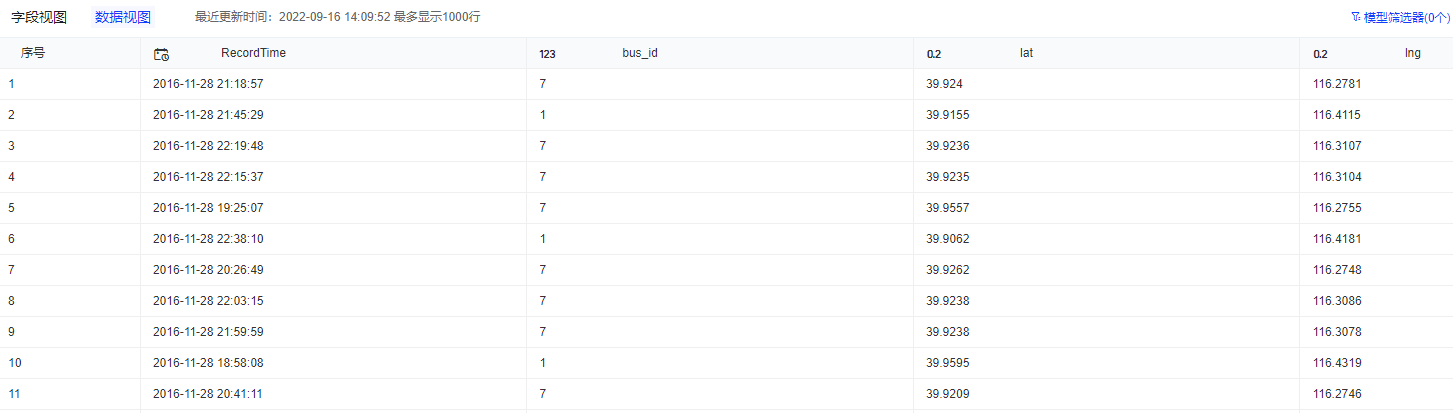Click the 123 numeric type icon for bus_id

point(547,54)
